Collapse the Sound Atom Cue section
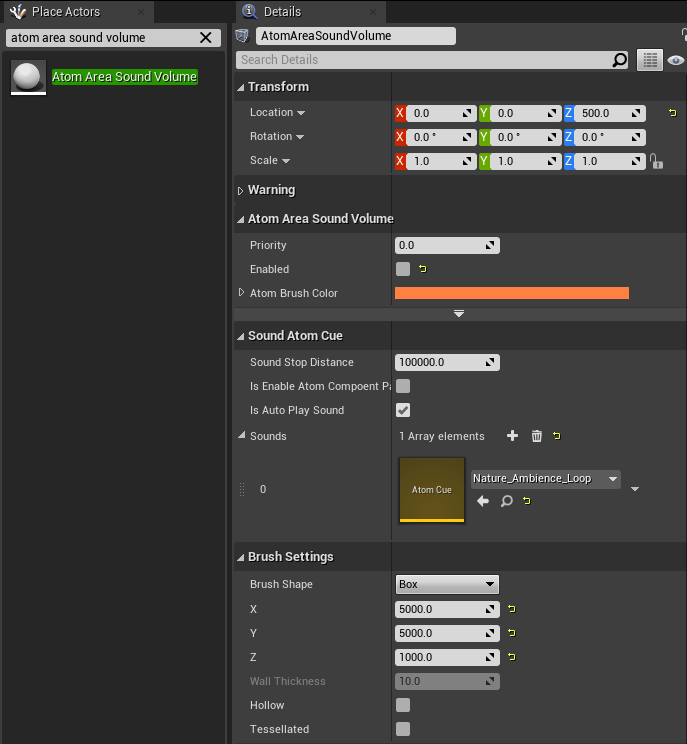The image size is (687, 744). pyautogui.click(x=241, y=336)
